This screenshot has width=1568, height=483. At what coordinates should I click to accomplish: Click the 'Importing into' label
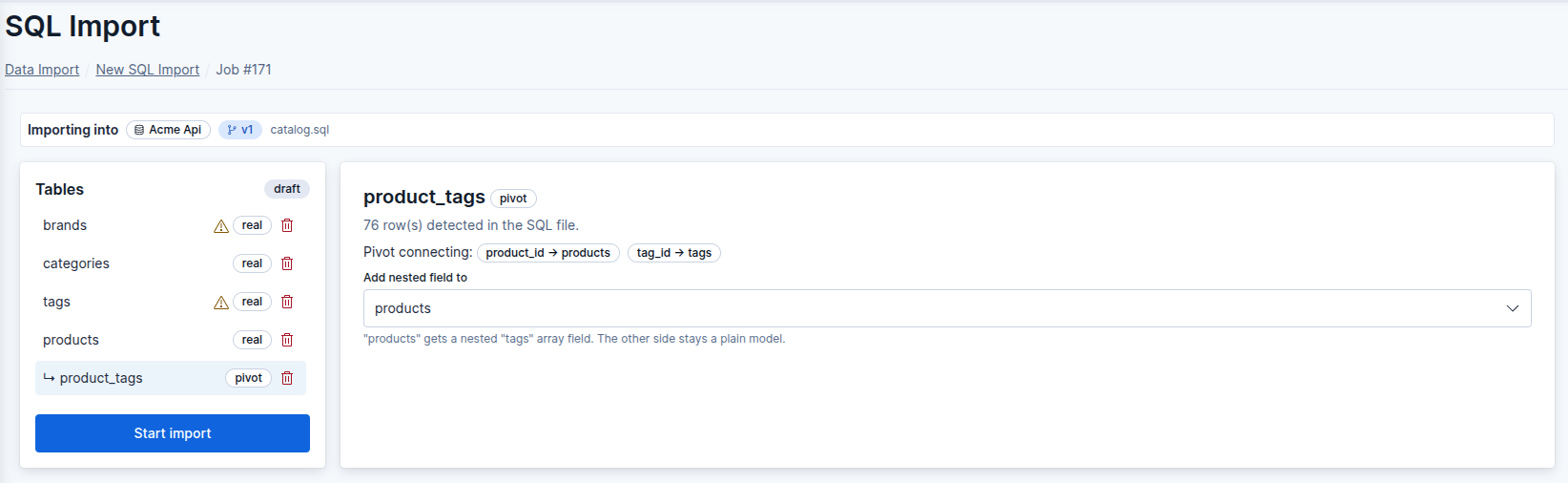tap(73, 130)
